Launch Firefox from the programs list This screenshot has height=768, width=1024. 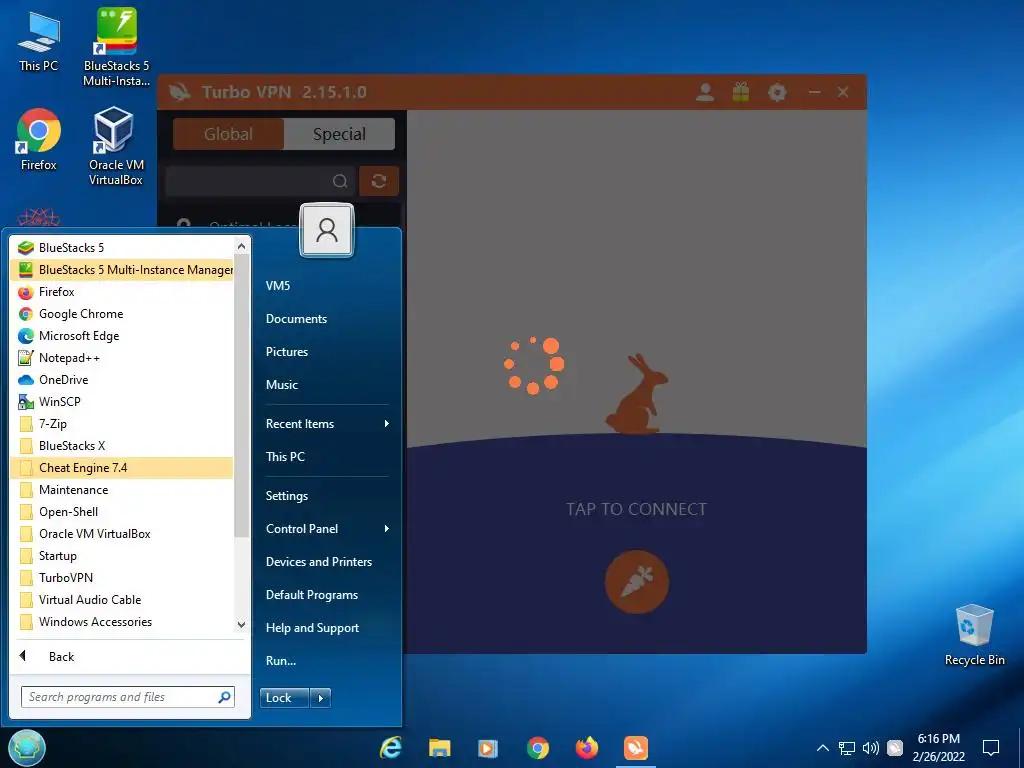(122, 292)
